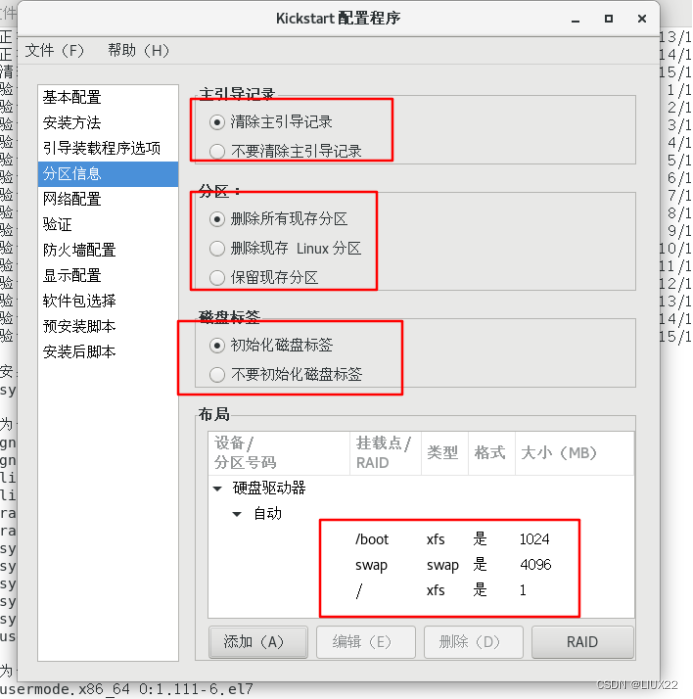This screenshot has width=693, height=699.
Task: Click the 1024 size value
Action: point(534,539)
